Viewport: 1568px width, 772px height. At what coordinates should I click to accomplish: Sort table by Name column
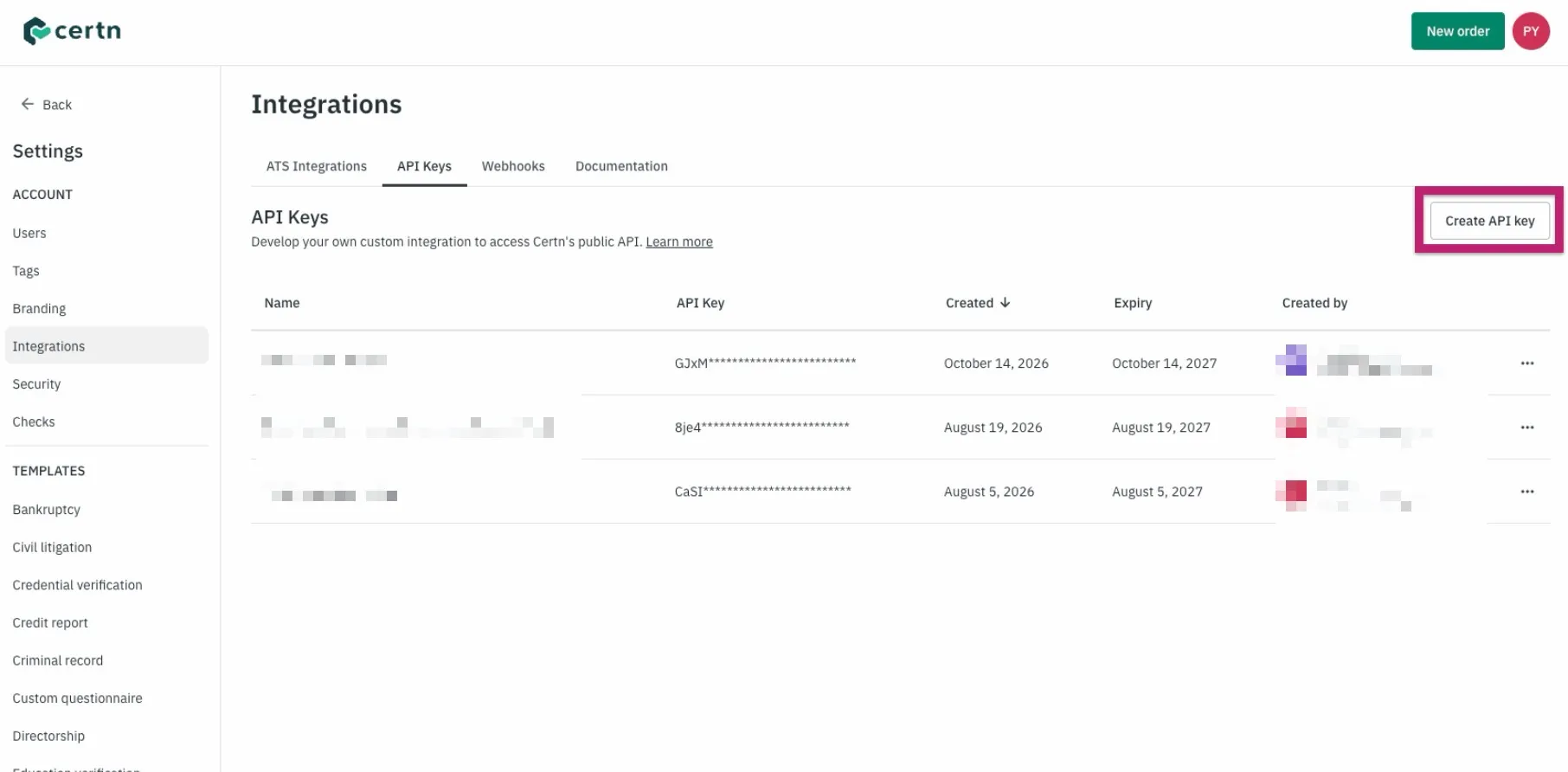pos(282,303)
